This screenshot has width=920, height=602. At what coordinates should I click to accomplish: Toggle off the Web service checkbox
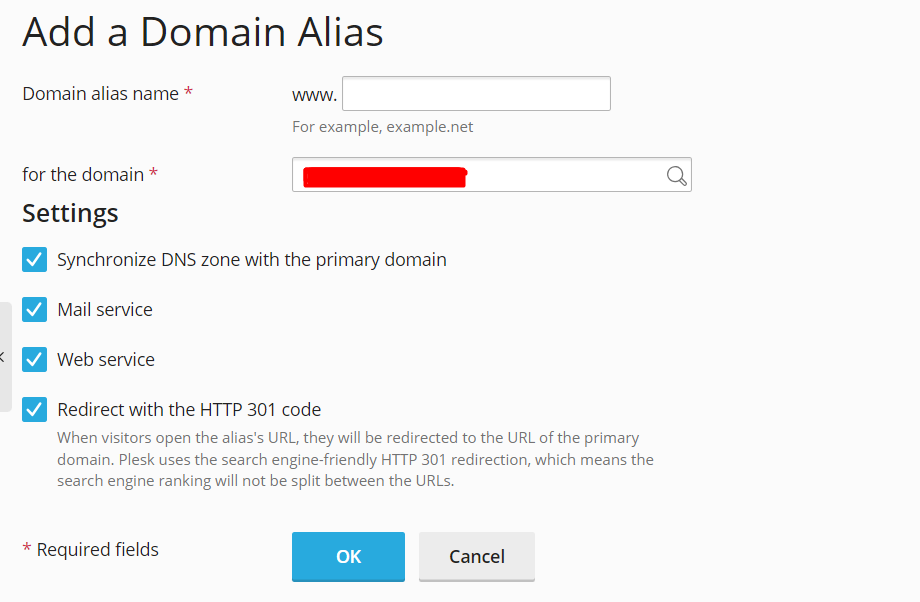click(x=34, y=359)
